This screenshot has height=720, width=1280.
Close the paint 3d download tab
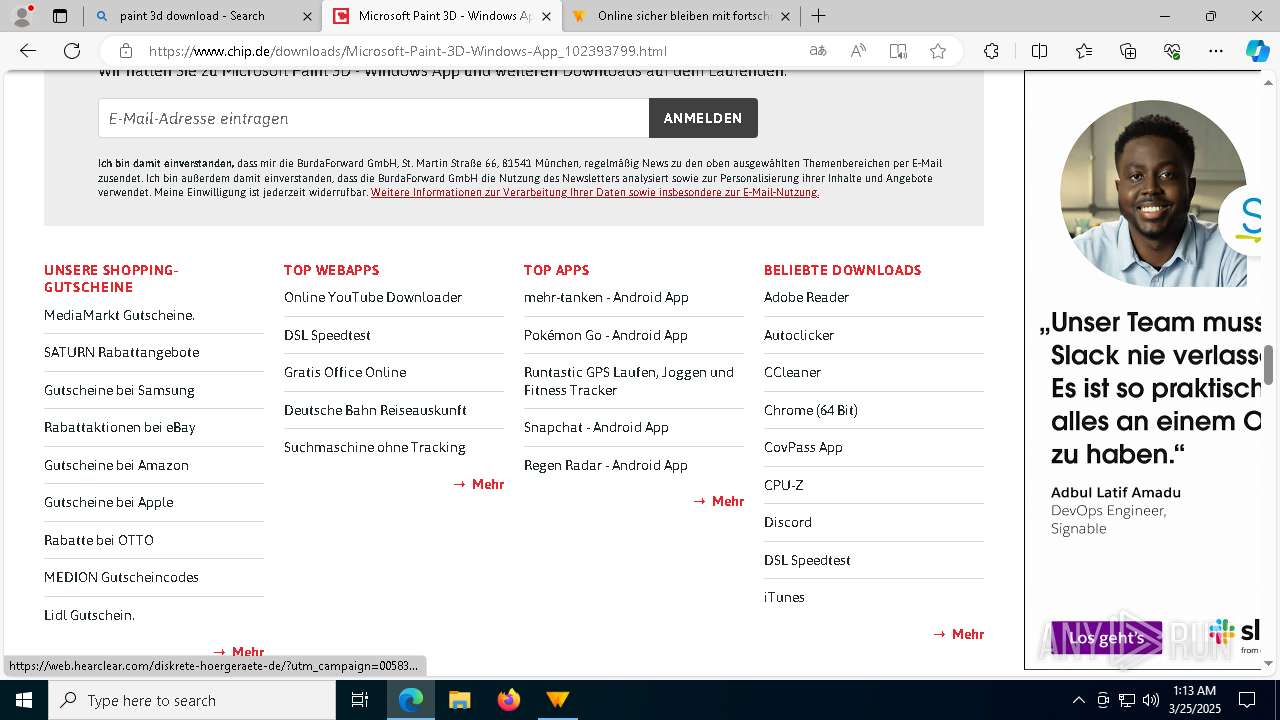(x=308, y=16)
